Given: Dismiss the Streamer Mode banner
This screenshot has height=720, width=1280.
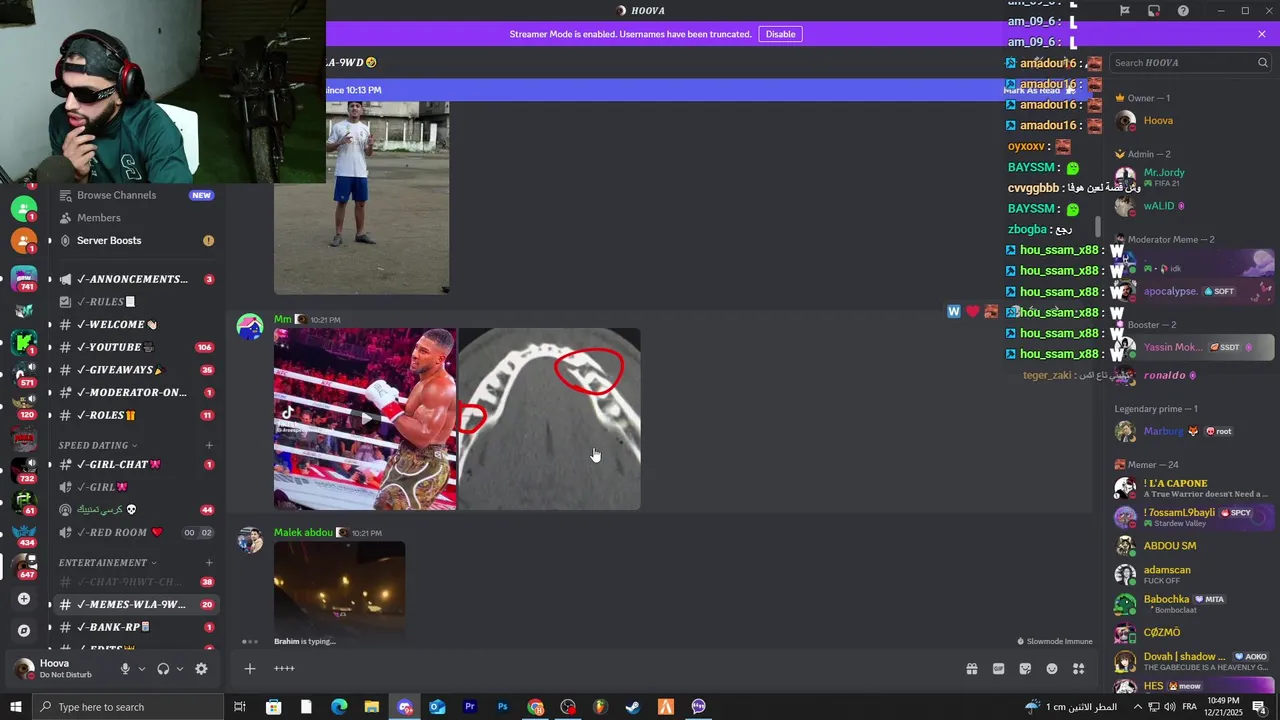Looking at the screenshot, I should (1262, 34).
